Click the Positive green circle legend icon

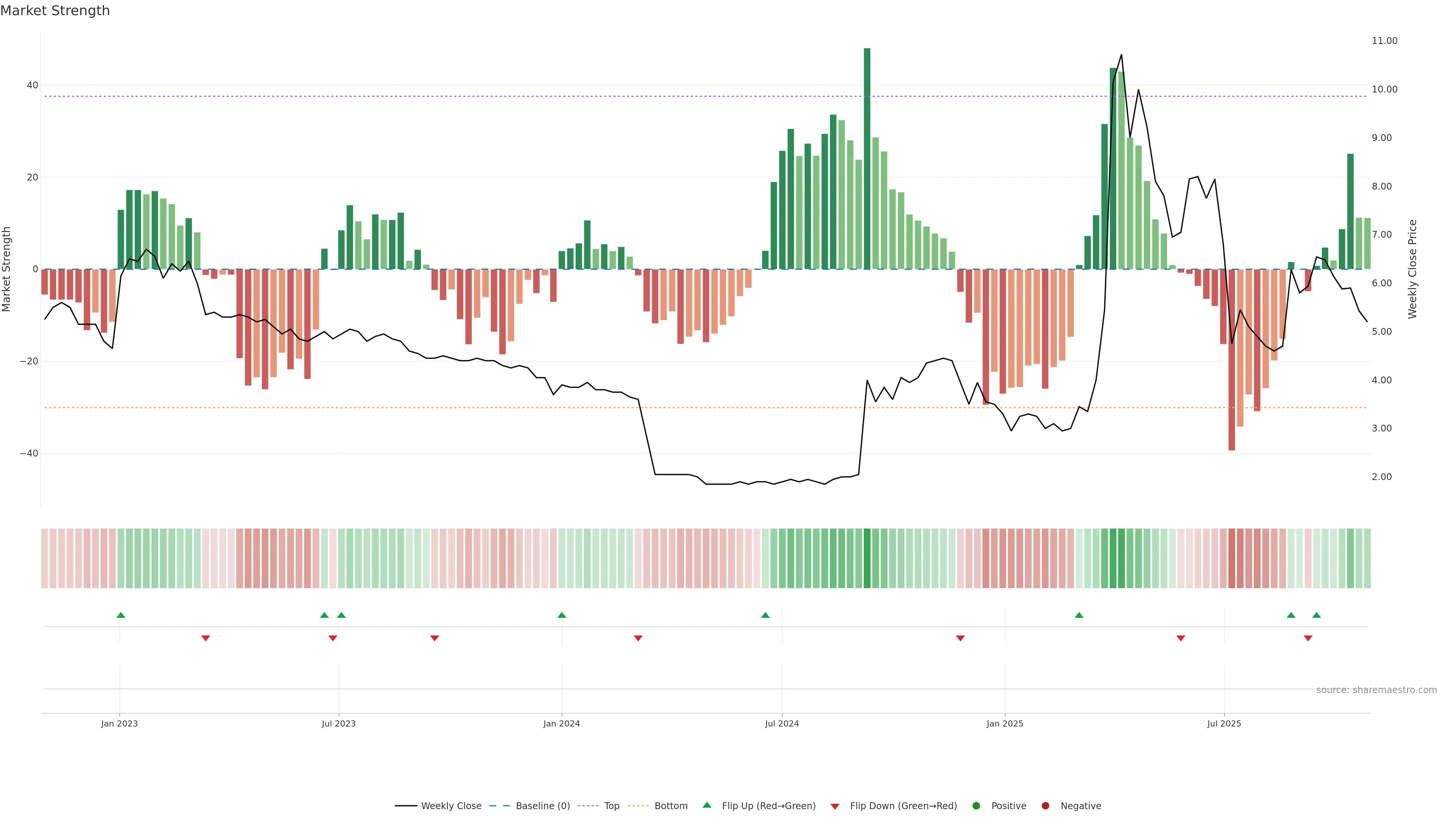pyautogui.click(x=976, y=806)
